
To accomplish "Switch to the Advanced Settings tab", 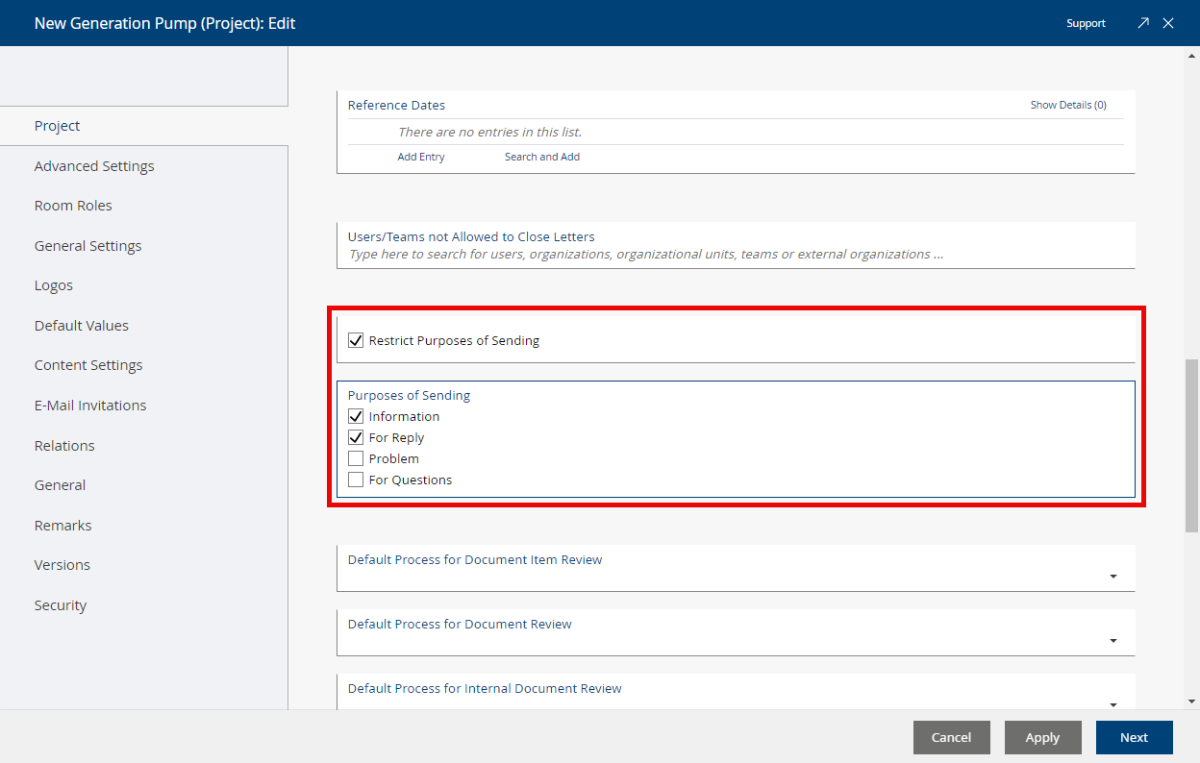I will click(x=94, y=166).
